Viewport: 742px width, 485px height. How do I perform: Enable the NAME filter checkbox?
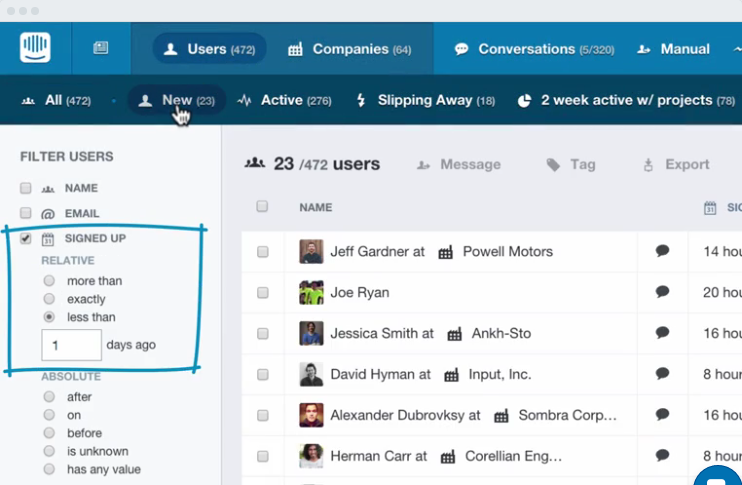coord(26,188)
